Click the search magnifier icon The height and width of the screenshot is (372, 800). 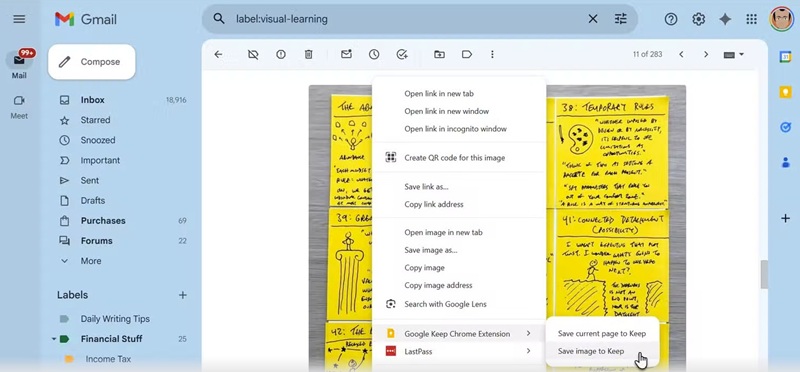[219, 19]
